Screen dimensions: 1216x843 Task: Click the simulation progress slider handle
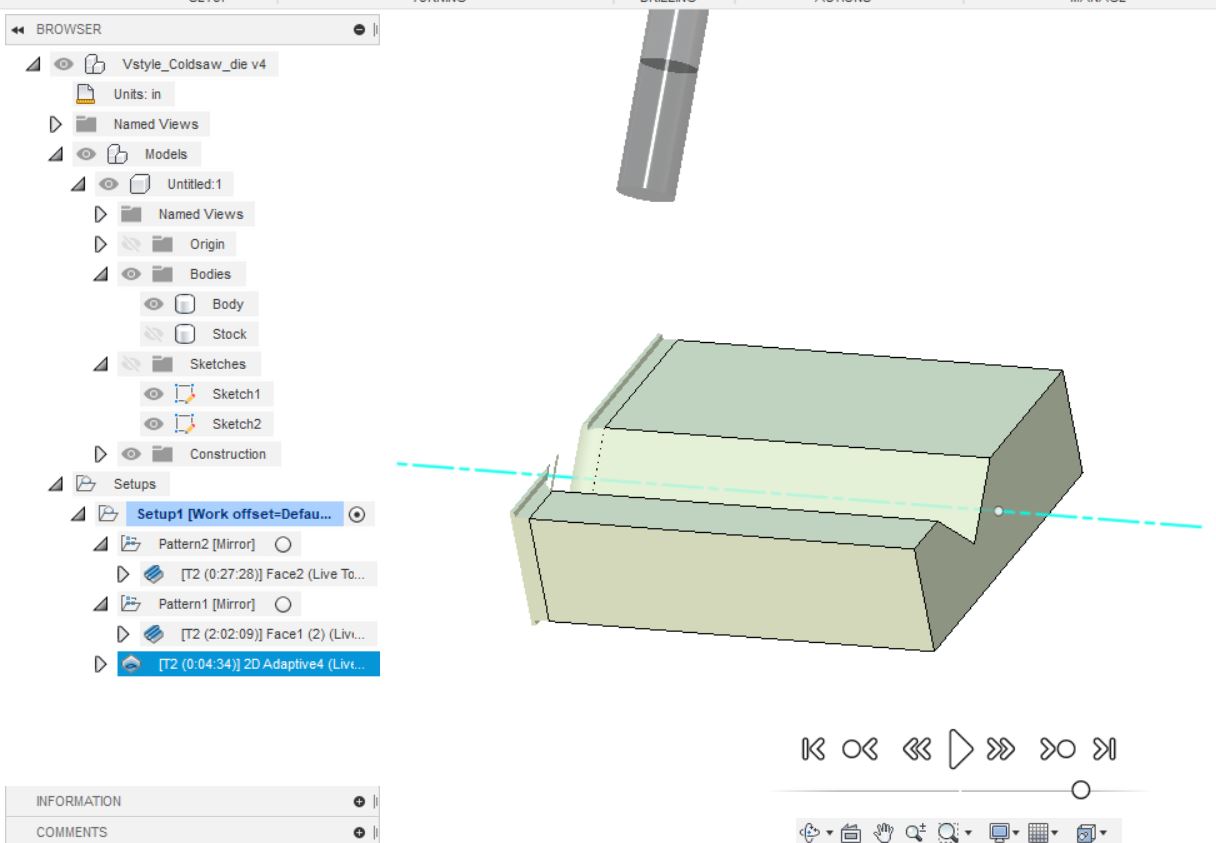click(x=1080, y=788)
